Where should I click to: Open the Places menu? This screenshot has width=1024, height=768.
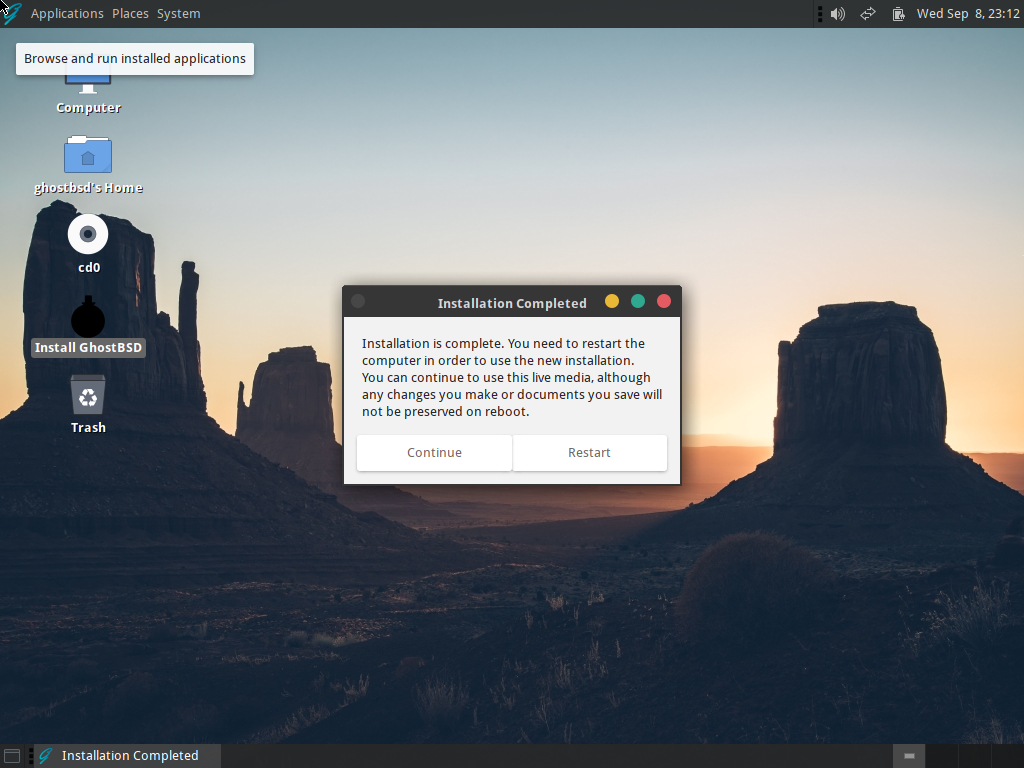tap(130, 14)
